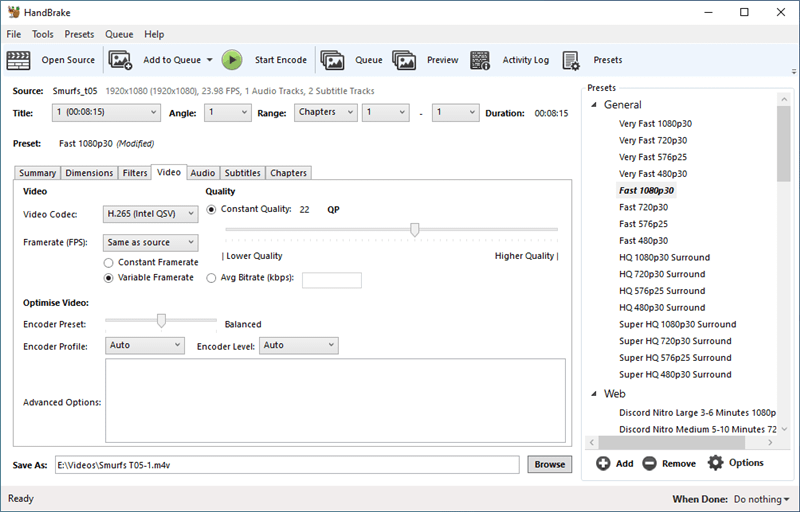Image resolution: width=800 pixels, height=512 pixels.
Task: Select Discord Nitro Large 3-6 Minutes preset
Action: pos(697,413)
